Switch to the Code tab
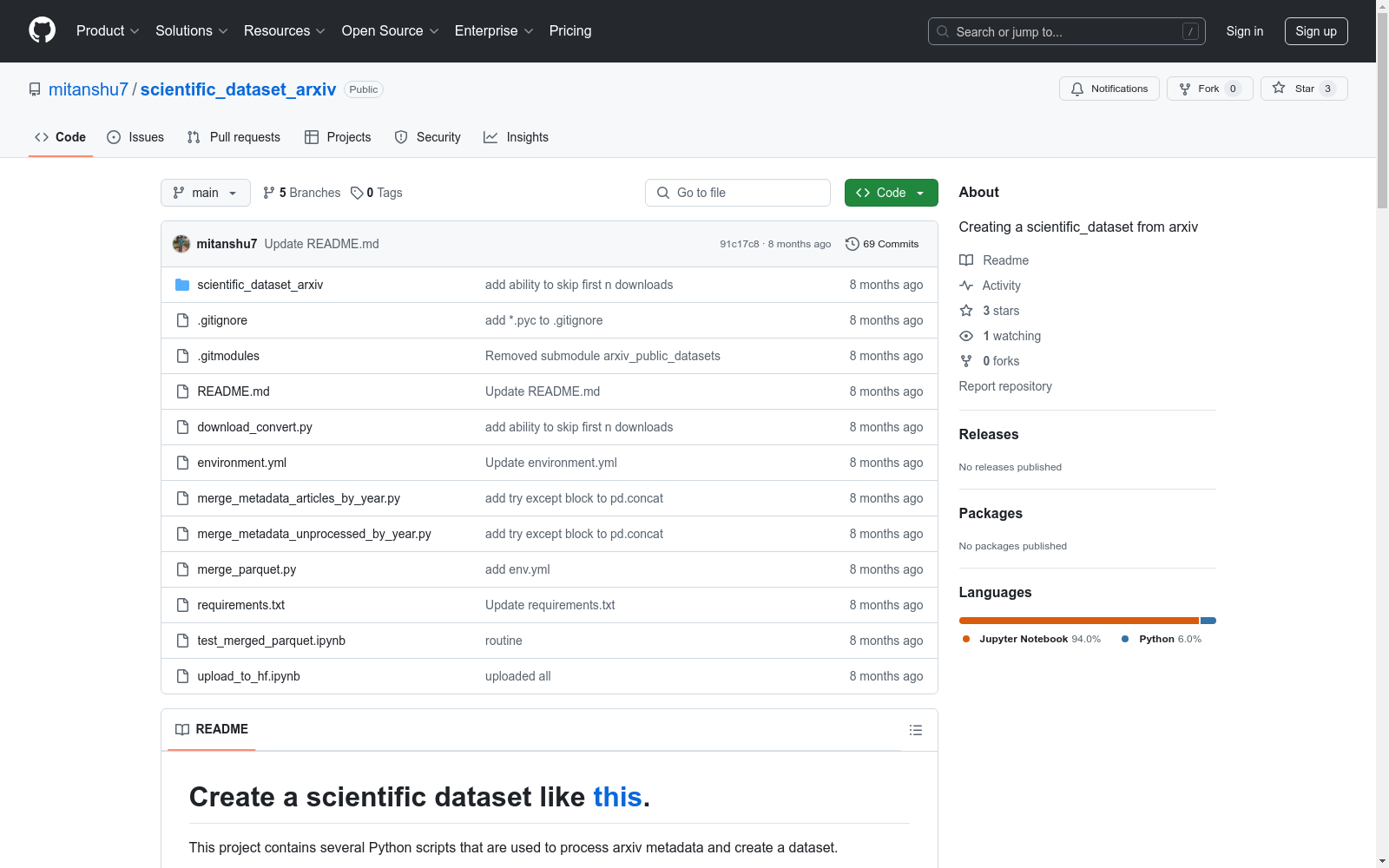 (x=61, y=137)
